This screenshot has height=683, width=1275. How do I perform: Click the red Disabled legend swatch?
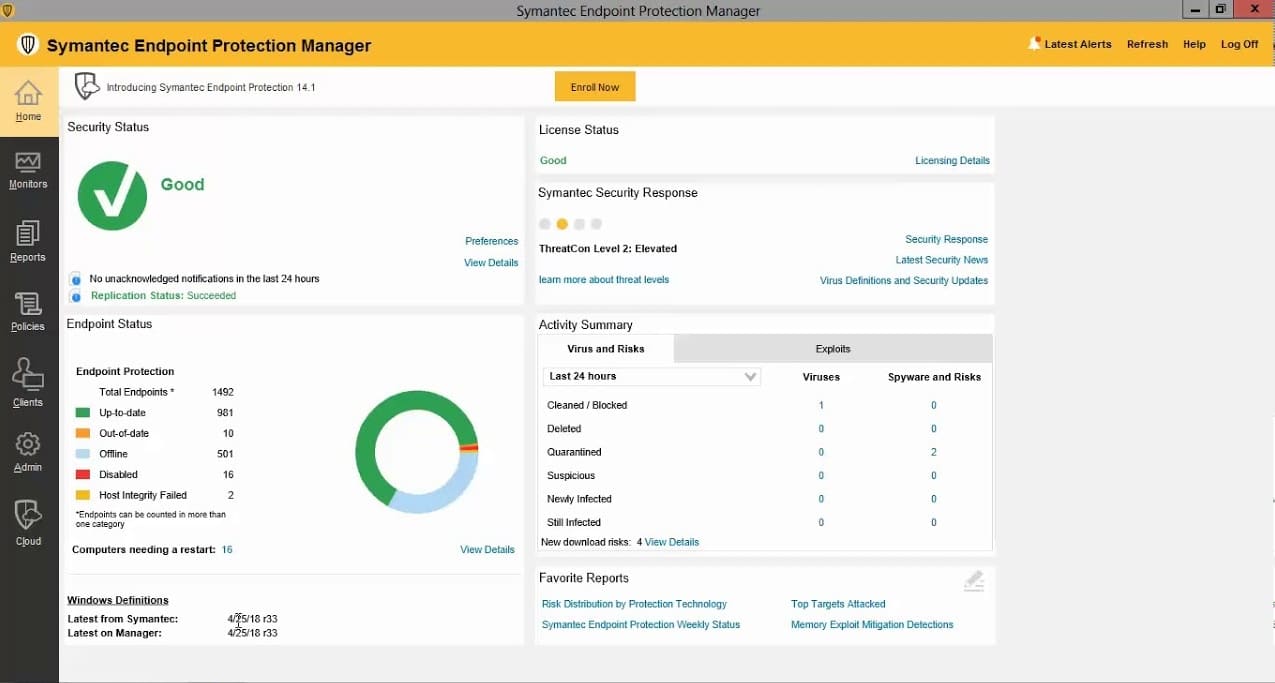(83, 474)
